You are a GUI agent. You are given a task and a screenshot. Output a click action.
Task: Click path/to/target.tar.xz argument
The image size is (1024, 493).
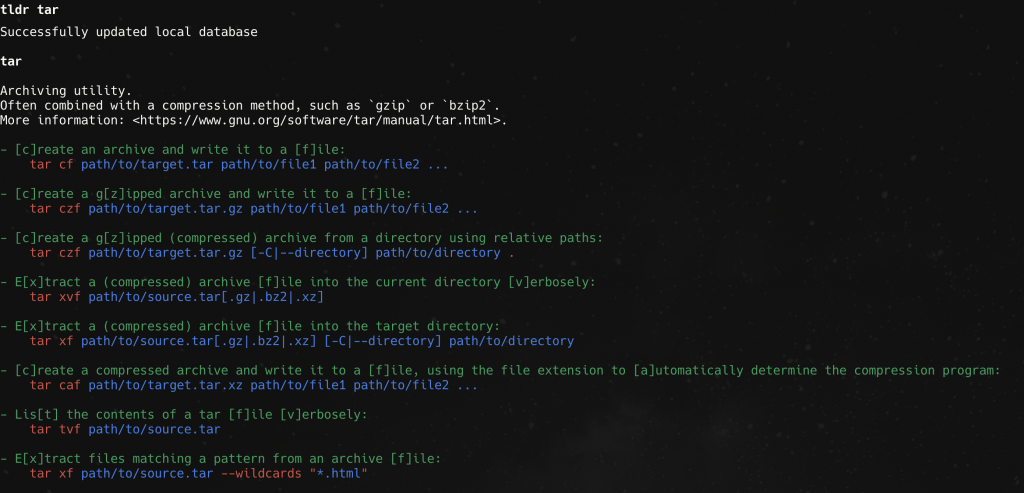click(x=165, y=385)
